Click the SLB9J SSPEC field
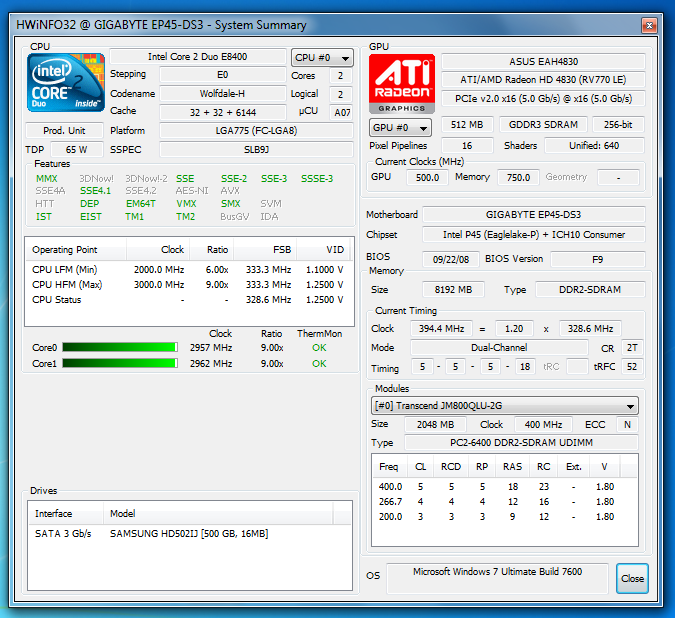 pyautogui.click(x=256, y=149)
